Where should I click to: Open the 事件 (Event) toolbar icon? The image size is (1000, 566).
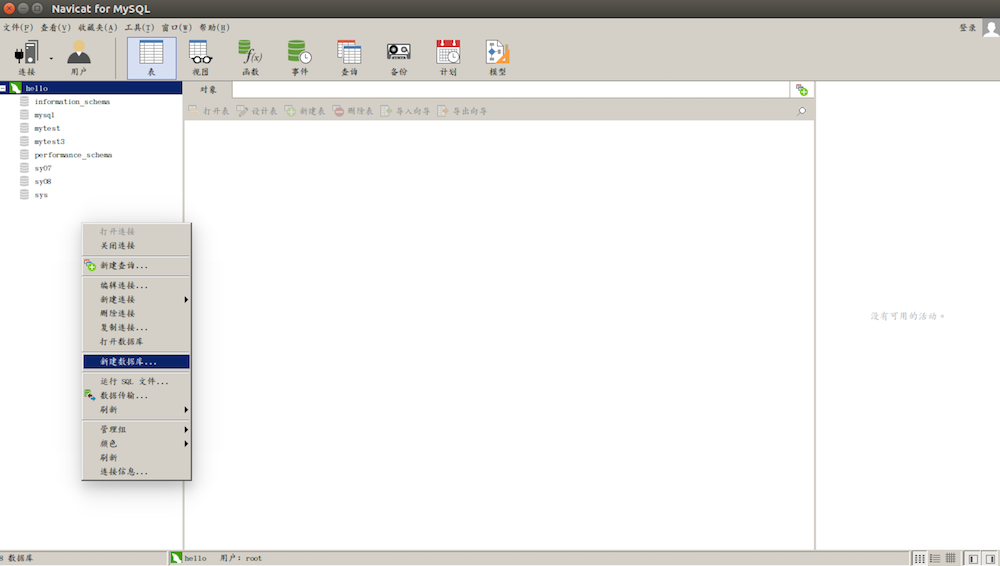299,58
